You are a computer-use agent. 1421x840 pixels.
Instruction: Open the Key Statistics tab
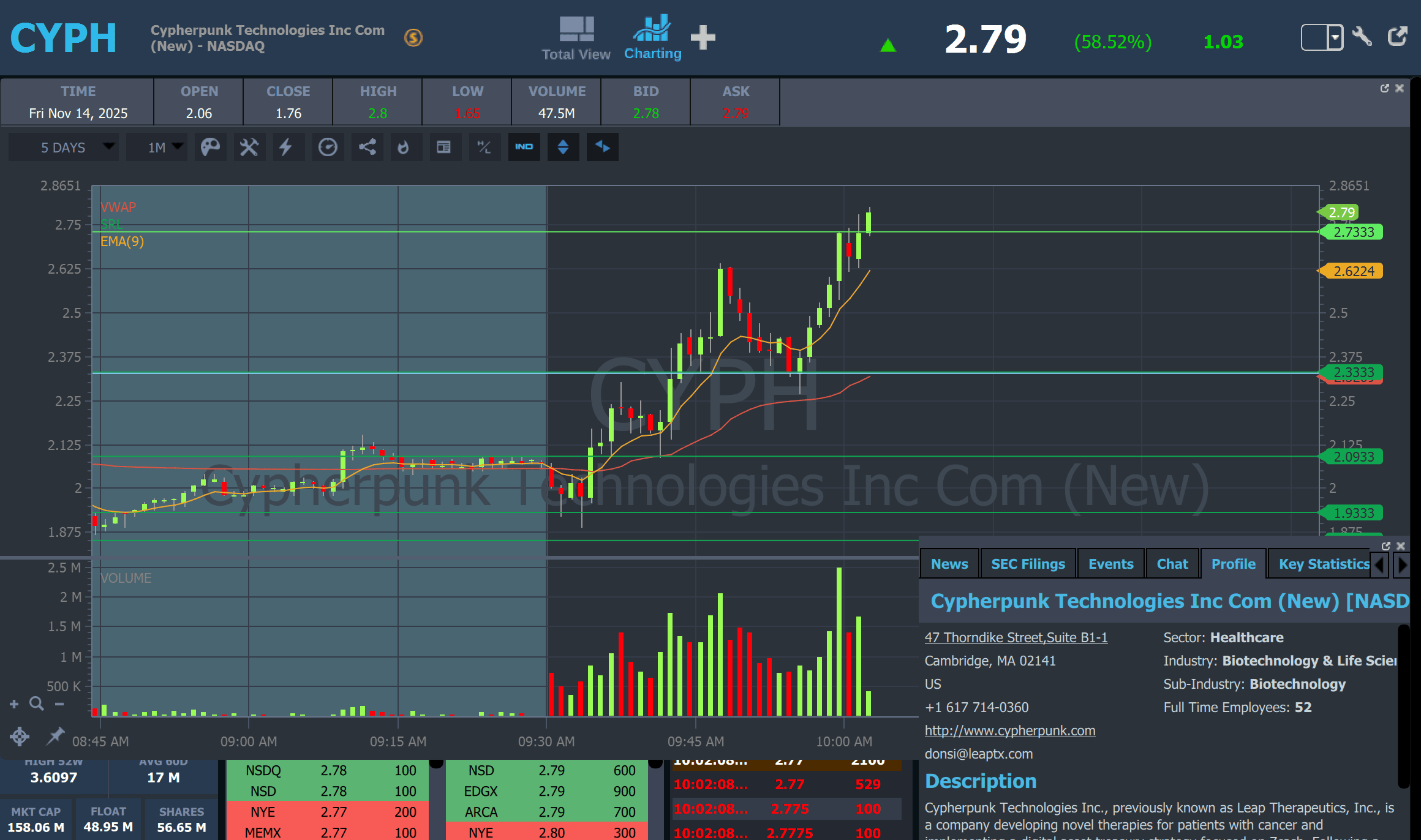1324,564
